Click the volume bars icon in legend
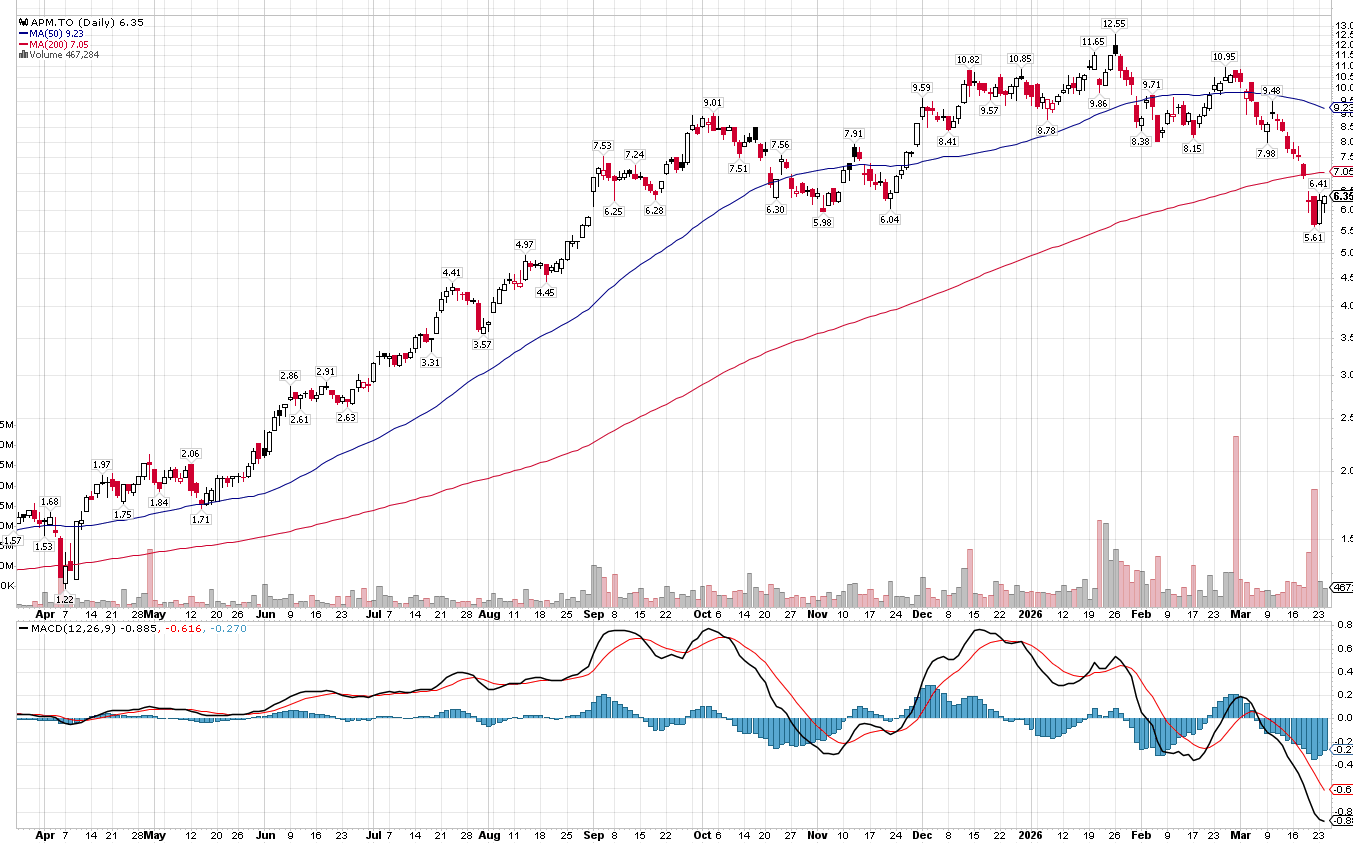 tap(23, 55)
